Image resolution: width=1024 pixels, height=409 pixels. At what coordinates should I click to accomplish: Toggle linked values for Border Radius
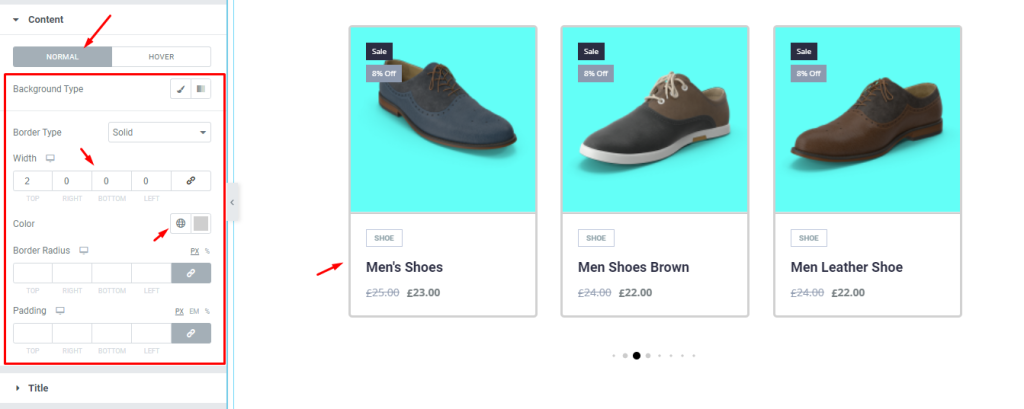[x=191, y=273]
